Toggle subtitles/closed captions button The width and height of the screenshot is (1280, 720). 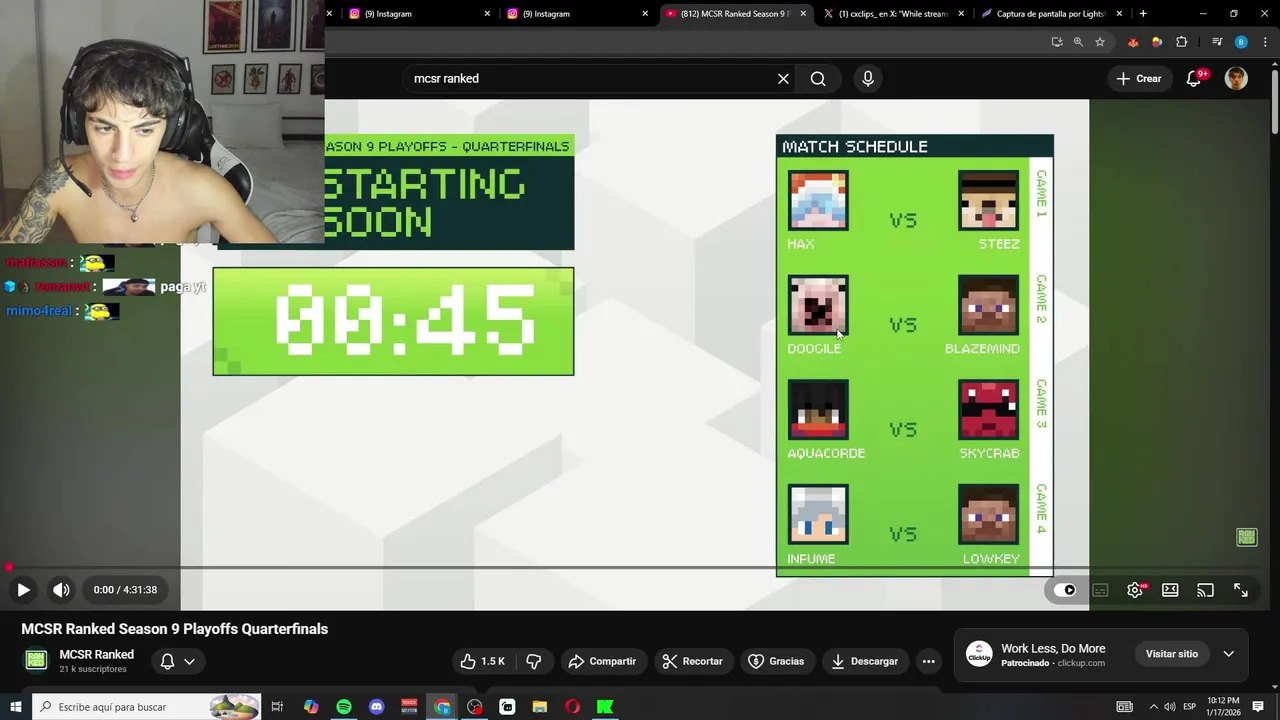coord(1100,590)
